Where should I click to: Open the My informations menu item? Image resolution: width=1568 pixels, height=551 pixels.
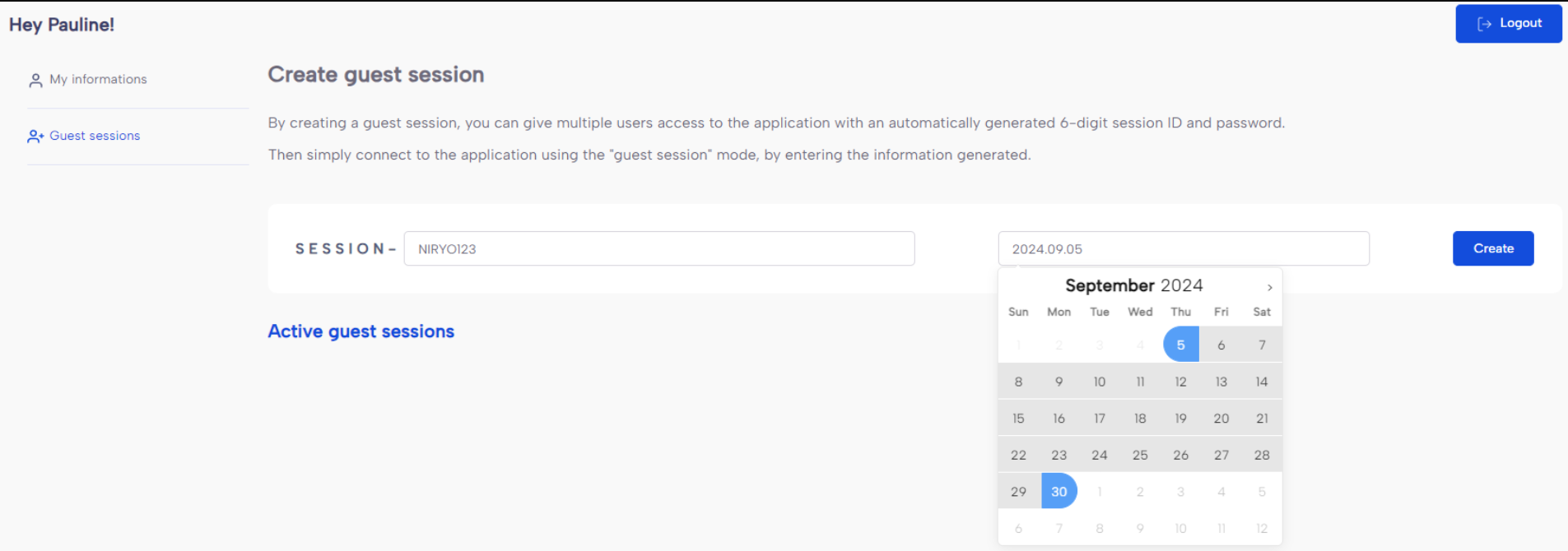coord(98,80)
